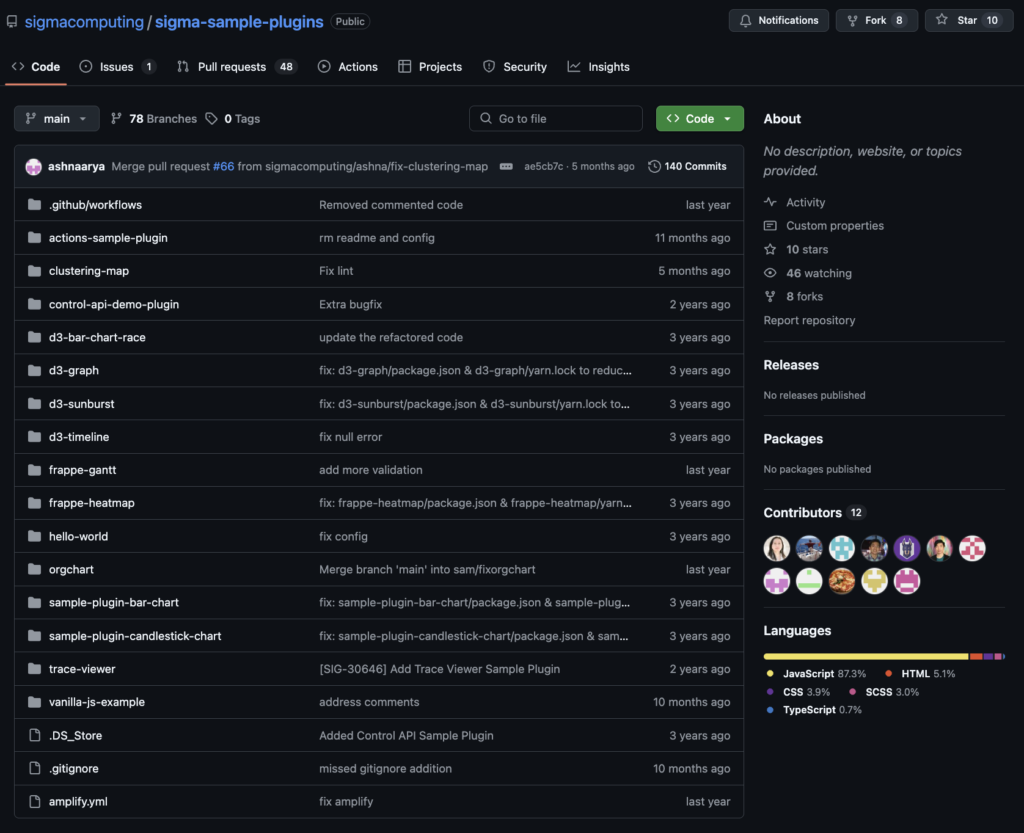1024x833 pixels.
Task: Open the Pull requests tab
Action: (x=236, y=67)
